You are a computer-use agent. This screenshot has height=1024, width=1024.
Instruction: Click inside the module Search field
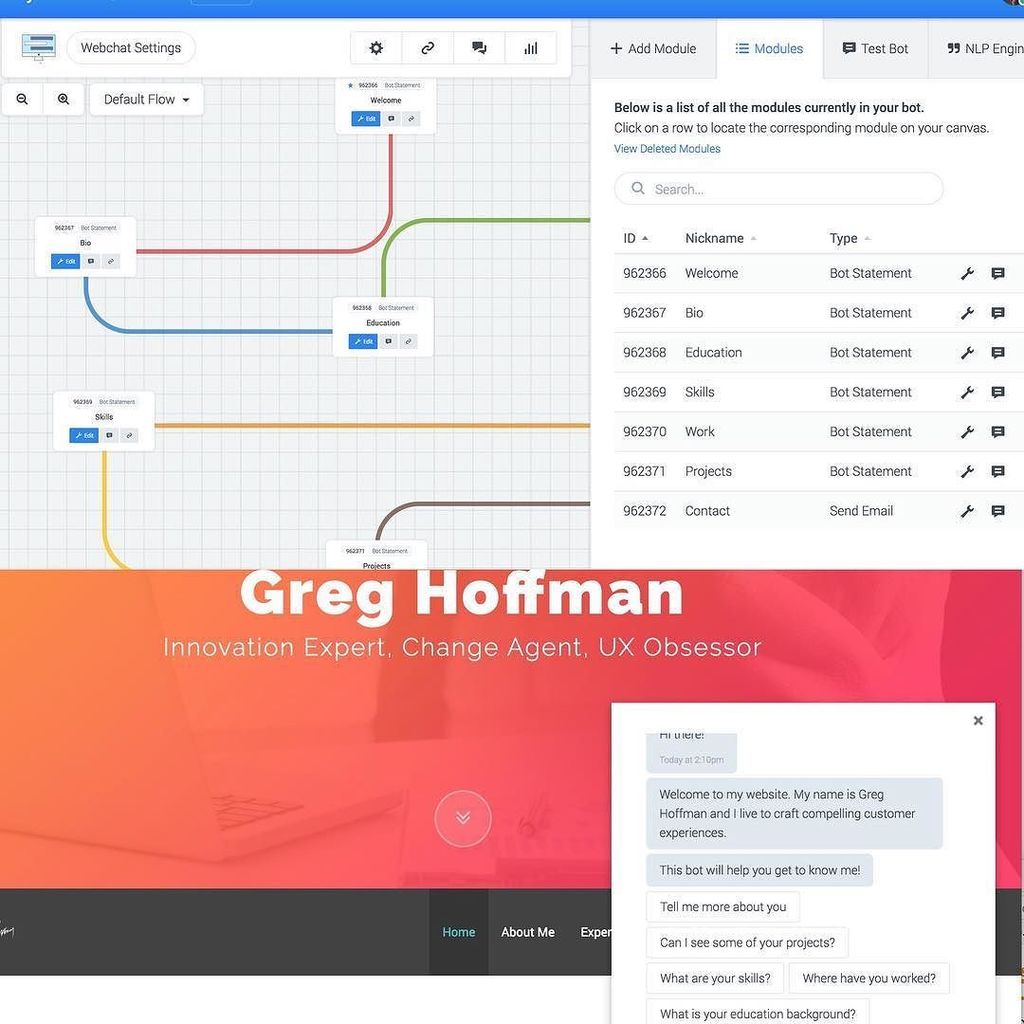tap(778, 188)
